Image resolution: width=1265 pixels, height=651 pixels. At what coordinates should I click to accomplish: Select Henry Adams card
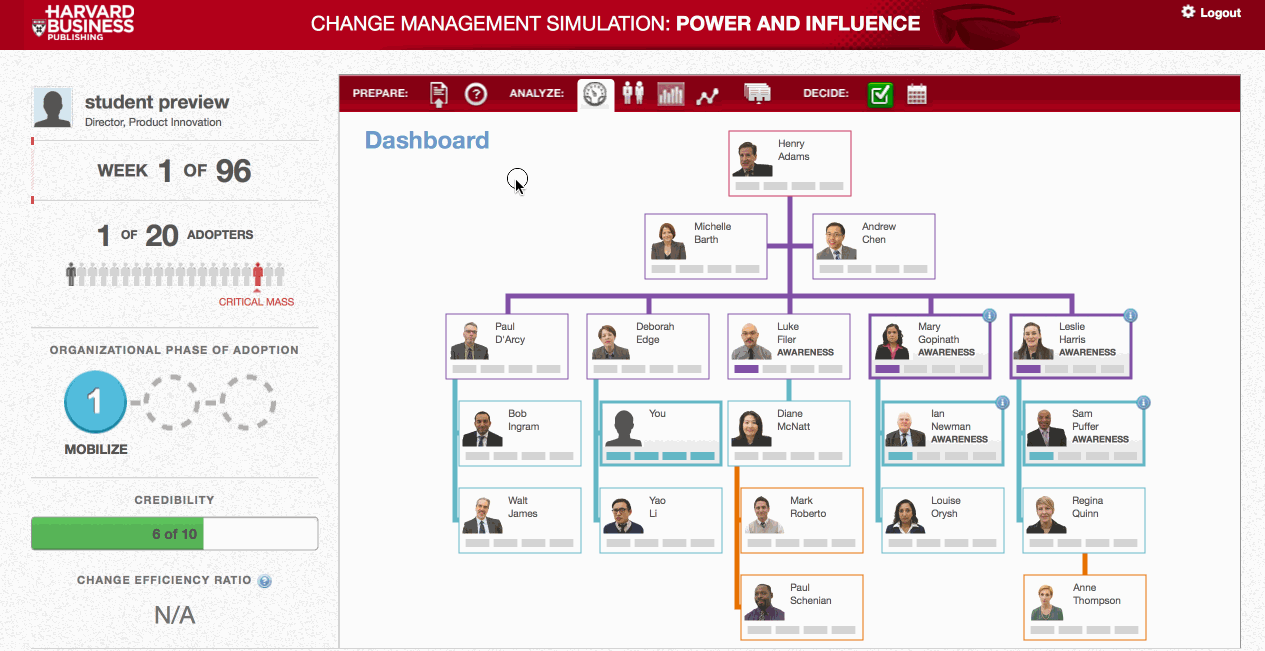click(x=790, y=164)
